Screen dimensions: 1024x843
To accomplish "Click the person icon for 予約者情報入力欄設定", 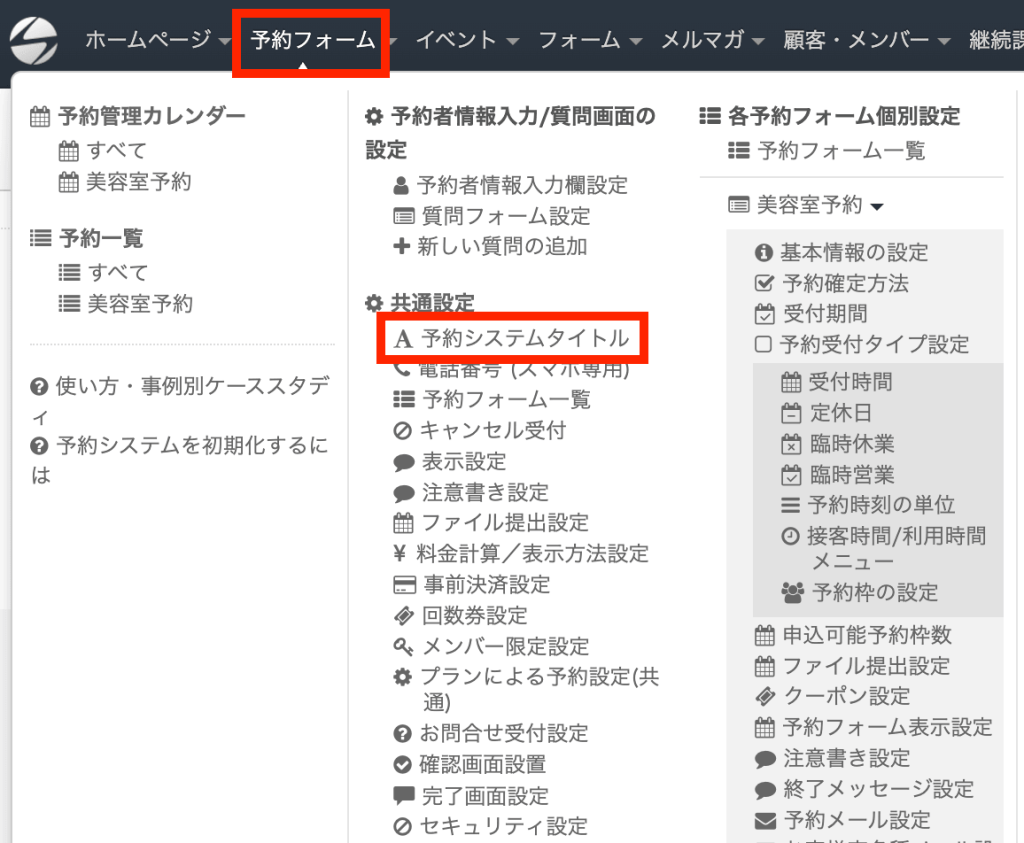I will [401, 185].
